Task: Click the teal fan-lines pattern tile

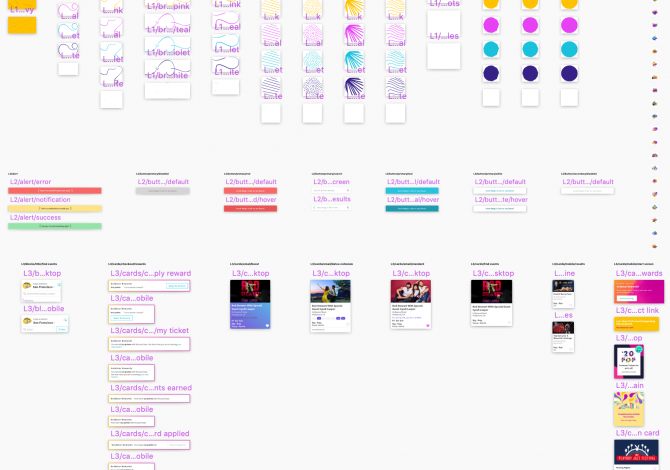Action: [354, 61]
